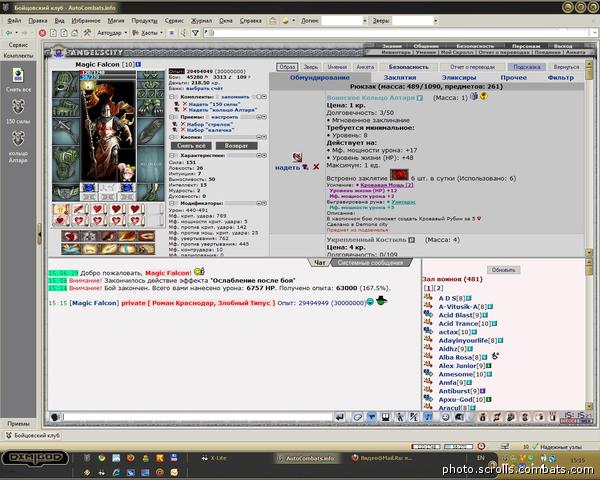Click the 'надеть' link for the ring
The width and height of the screenshot is (600, 480).
pos(287,167)
